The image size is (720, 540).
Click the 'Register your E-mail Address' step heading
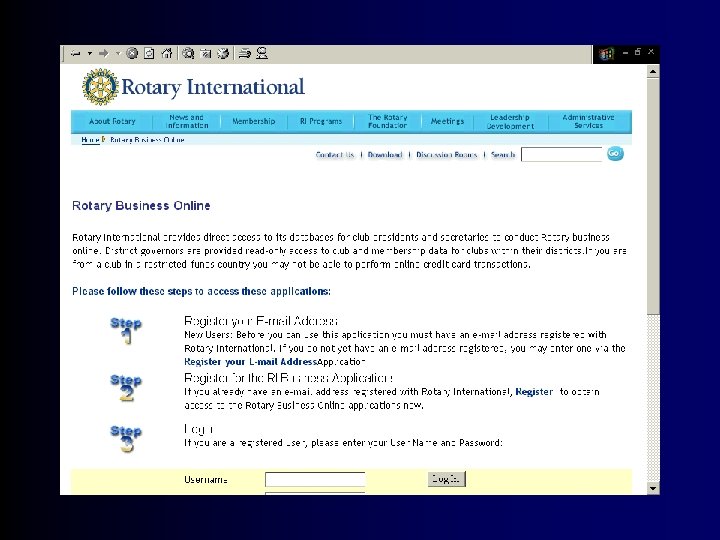tap(261, 321)
